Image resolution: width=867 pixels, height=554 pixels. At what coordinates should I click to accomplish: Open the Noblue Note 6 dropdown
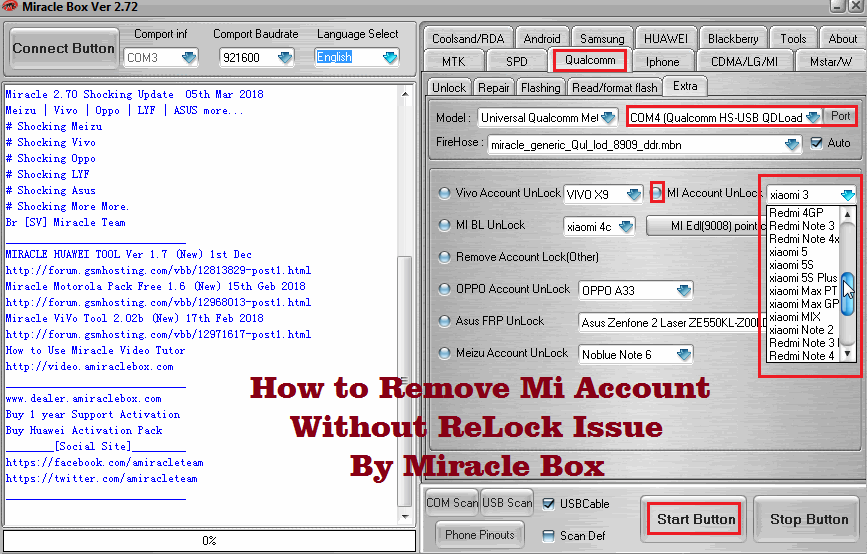(684, 354)
